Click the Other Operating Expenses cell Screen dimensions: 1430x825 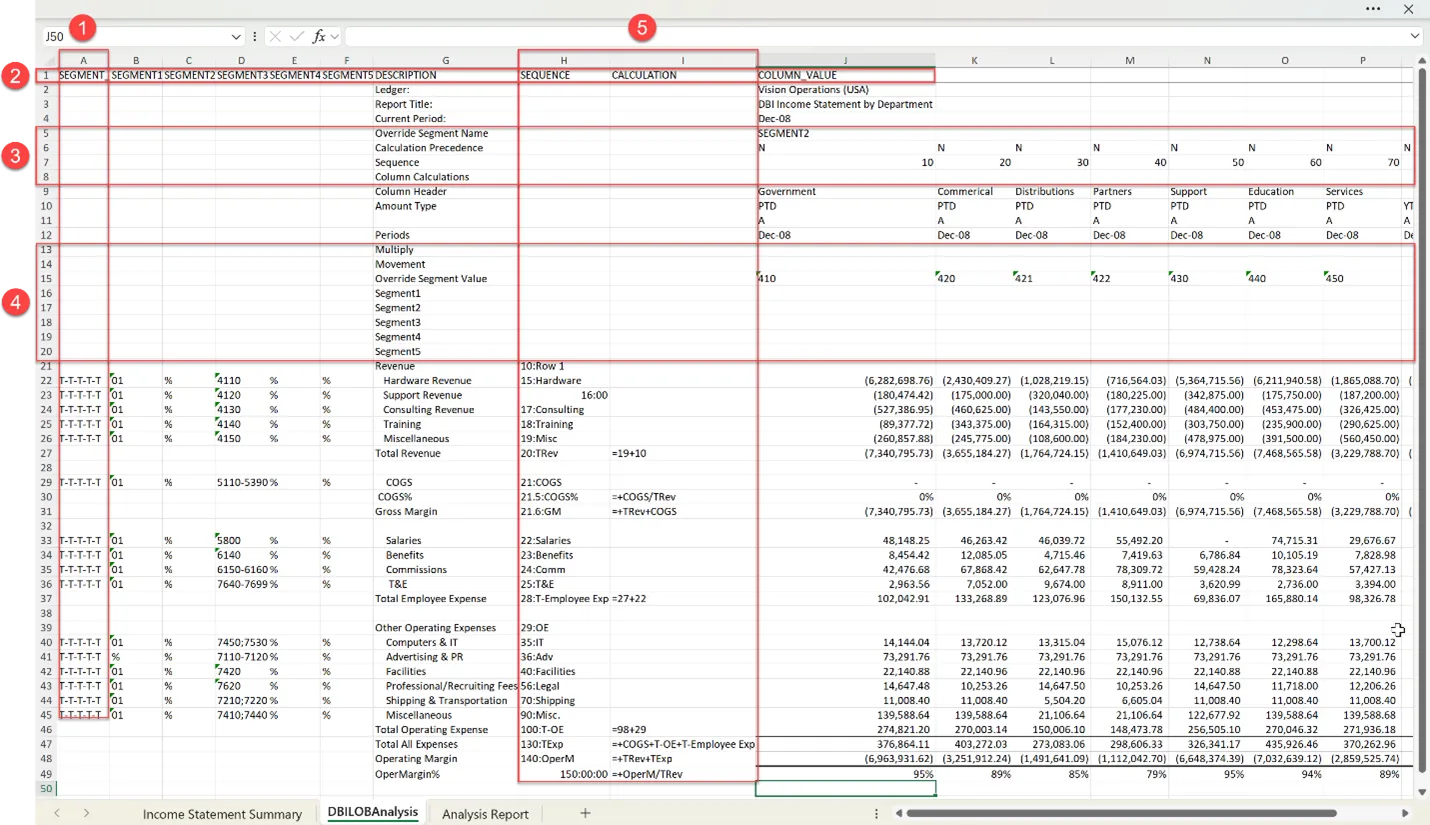pyautogui.click(x=445, y=628)
